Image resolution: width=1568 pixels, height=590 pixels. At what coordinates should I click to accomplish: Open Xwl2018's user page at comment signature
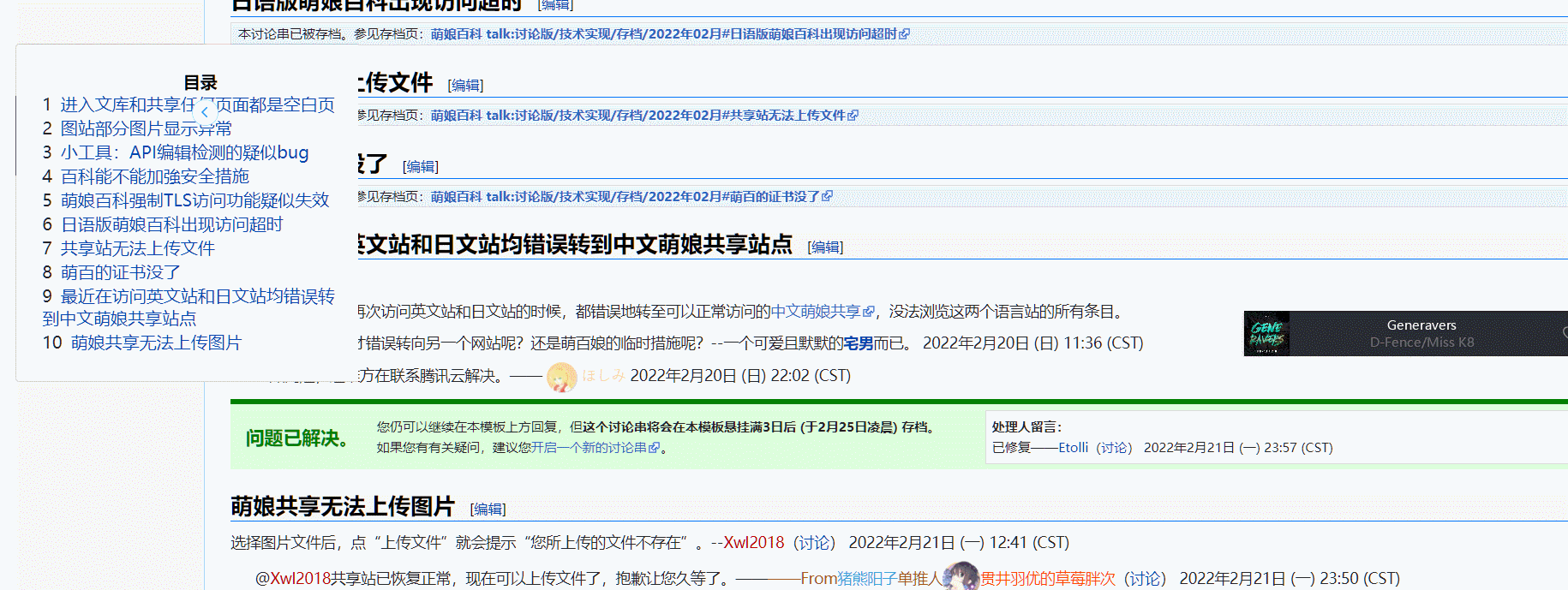[754, 543]
